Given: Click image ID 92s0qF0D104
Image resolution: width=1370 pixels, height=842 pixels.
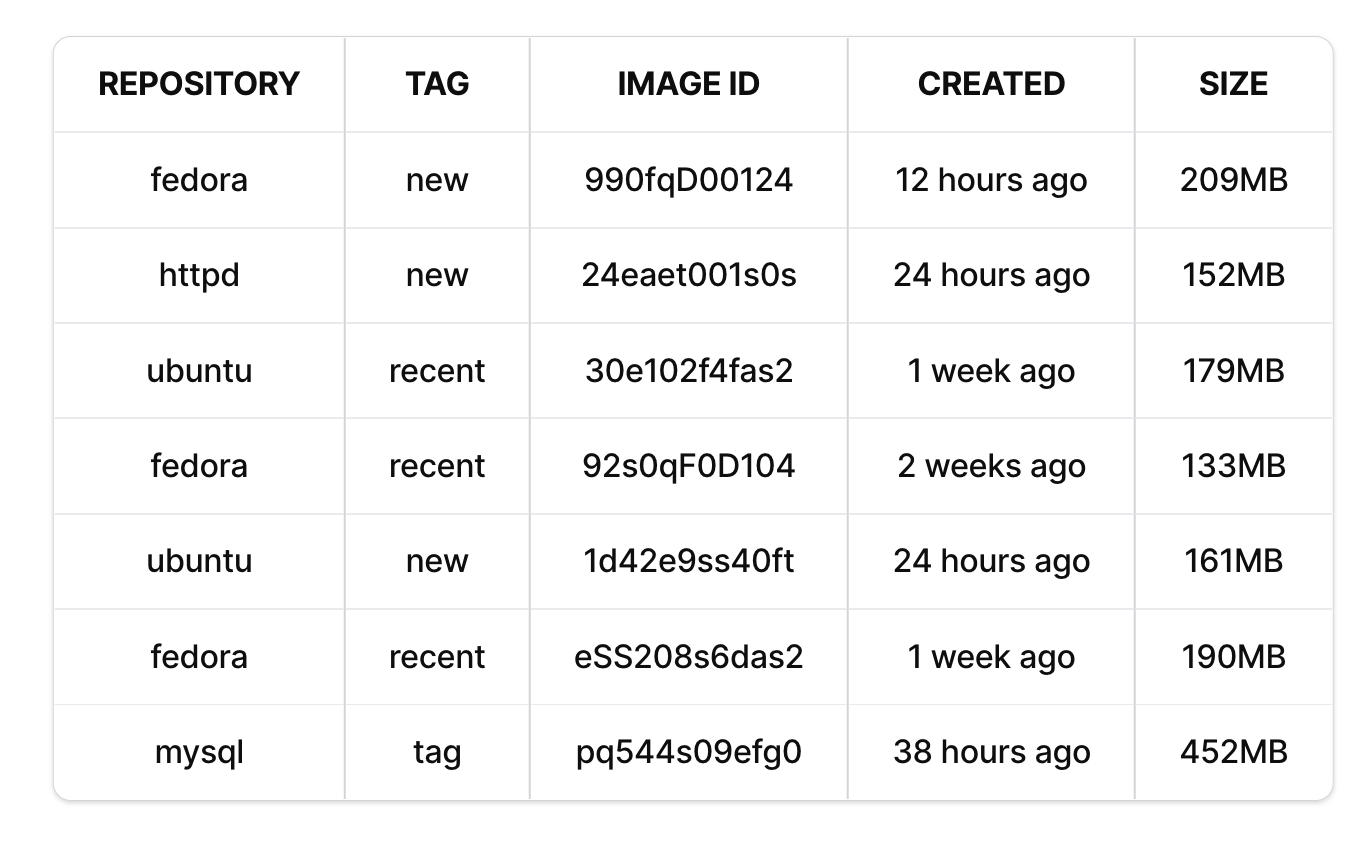Looking at the screenshot, I should point(688,466).
